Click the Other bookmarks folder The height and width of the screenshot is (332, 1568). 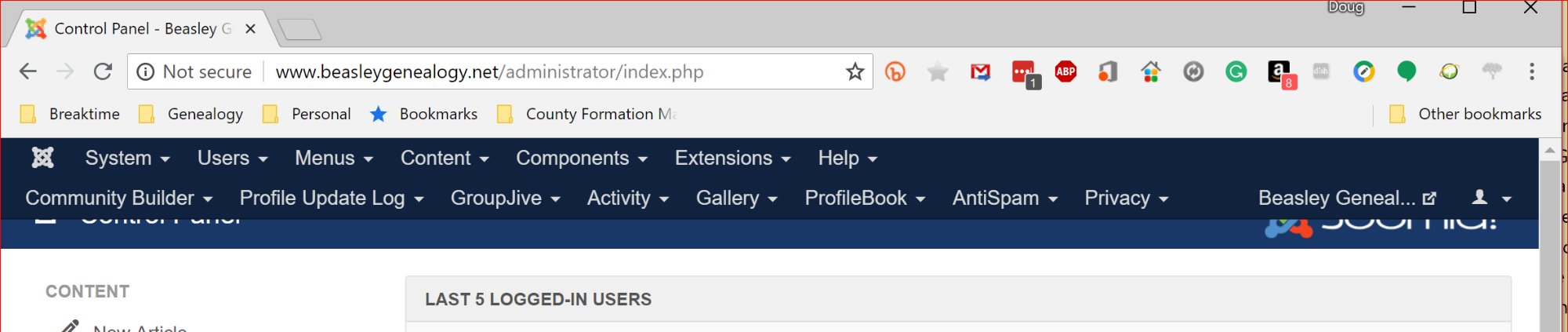click(1465, 114)
